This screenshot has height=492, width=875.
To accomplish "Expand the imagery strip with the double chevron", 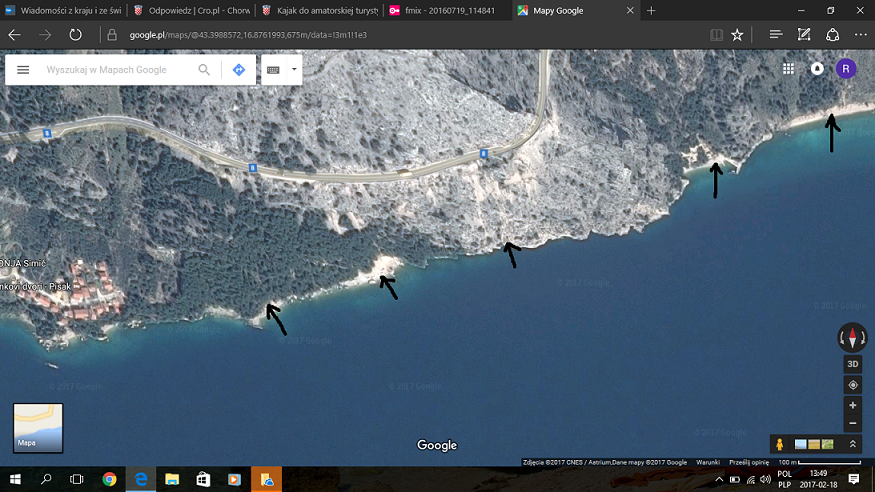I will coord(853,444).
